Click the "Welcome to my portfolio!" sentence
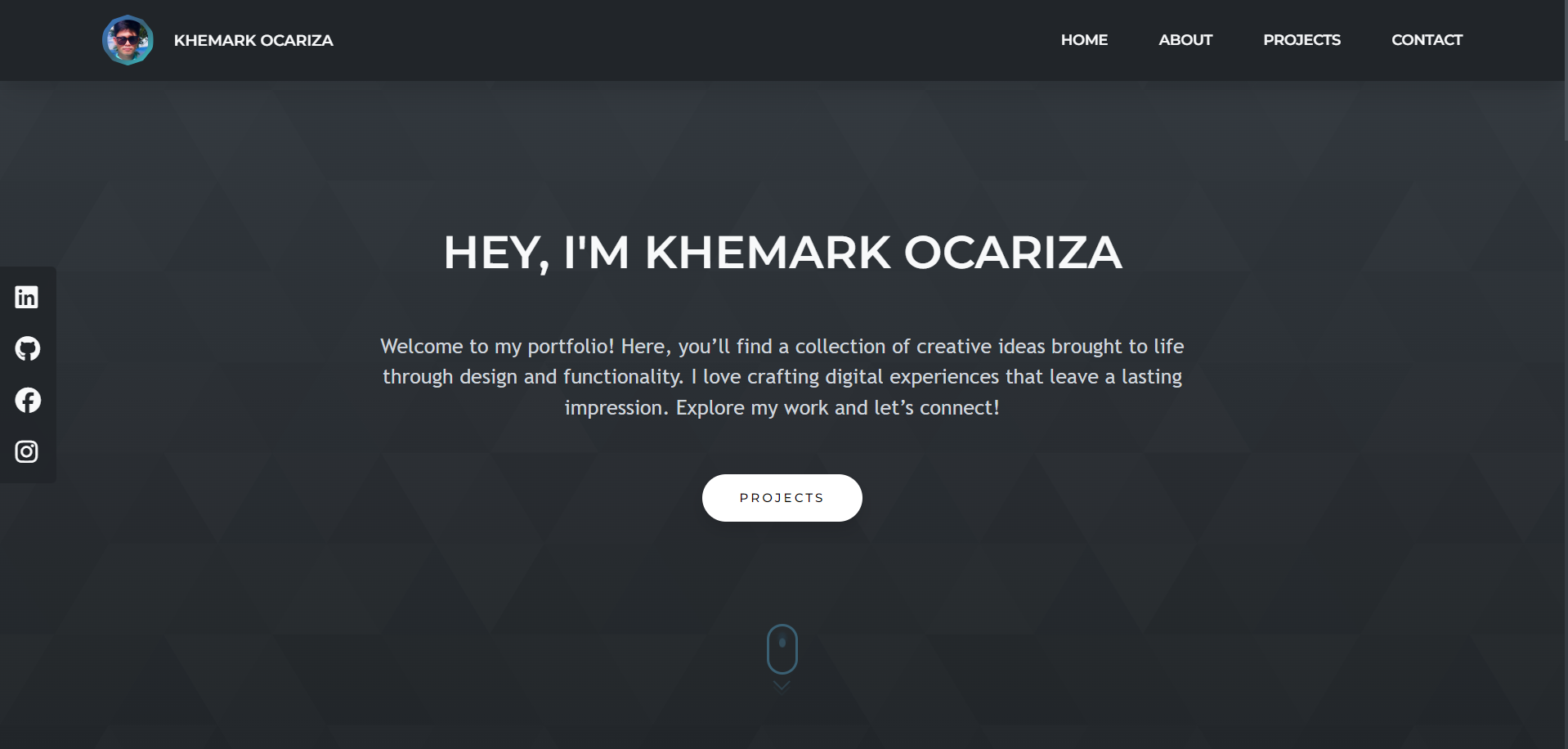1568x749 pixels. pos(497,347)
